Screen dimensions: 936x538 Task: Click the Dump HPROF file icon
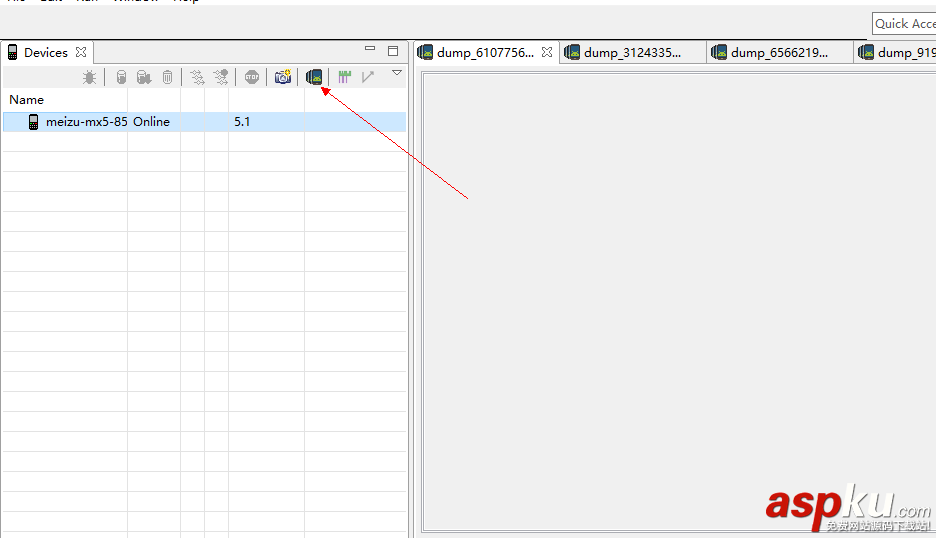(x=144, y=77)
